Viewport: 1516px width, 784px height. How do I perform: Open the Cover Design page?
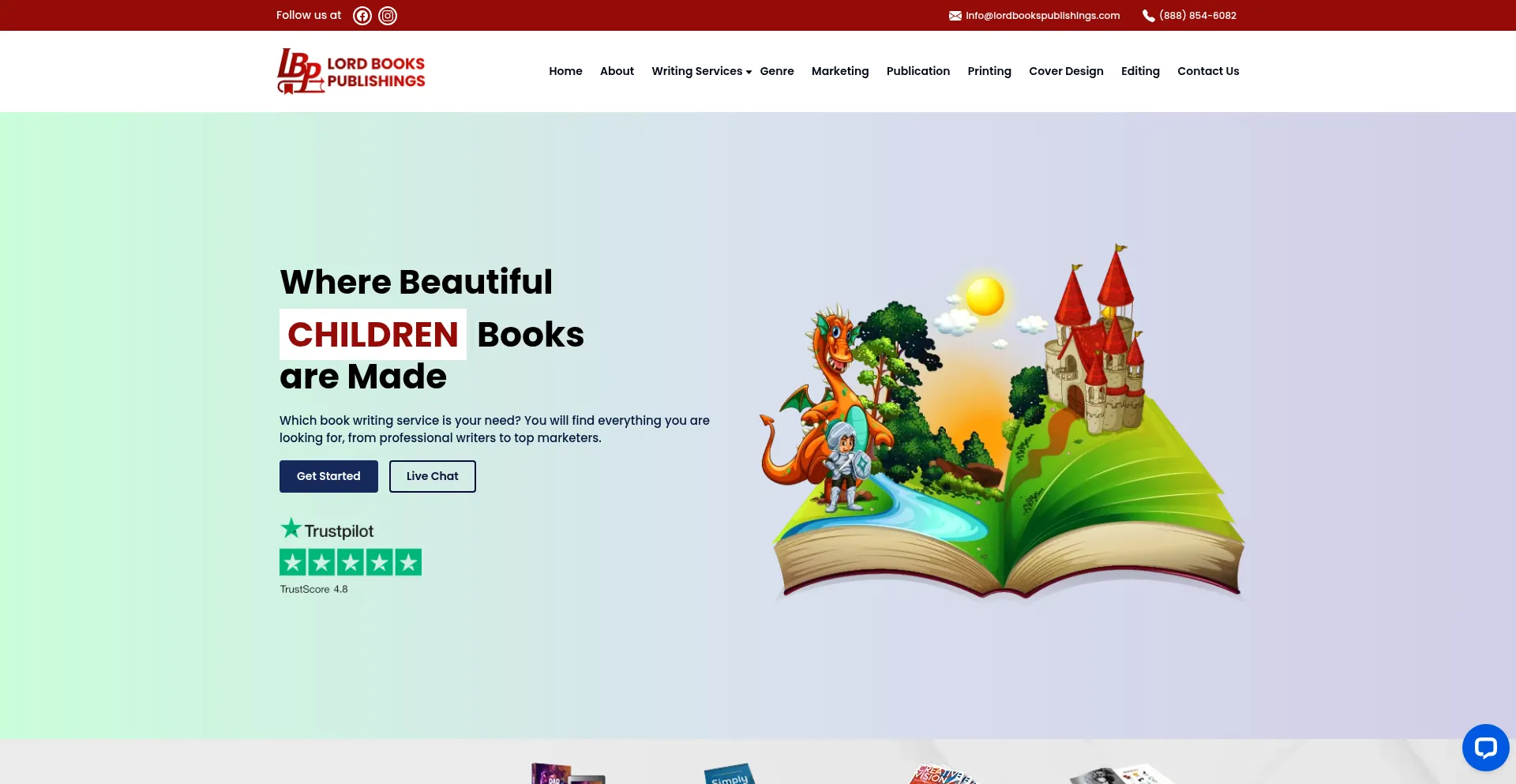(1065, 71)
